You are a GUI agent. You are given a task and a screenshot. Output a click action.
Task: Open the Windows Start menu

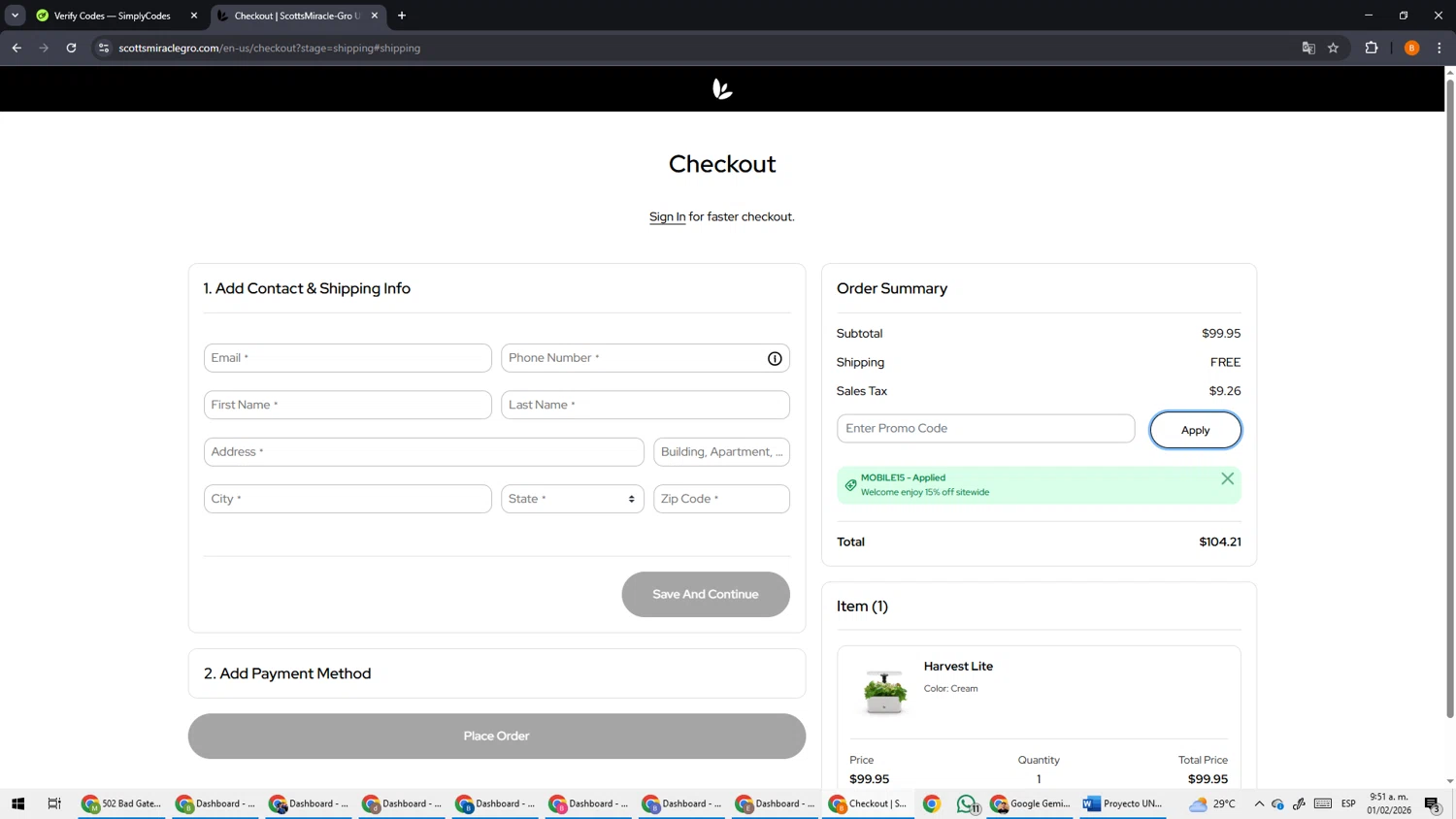17,803
